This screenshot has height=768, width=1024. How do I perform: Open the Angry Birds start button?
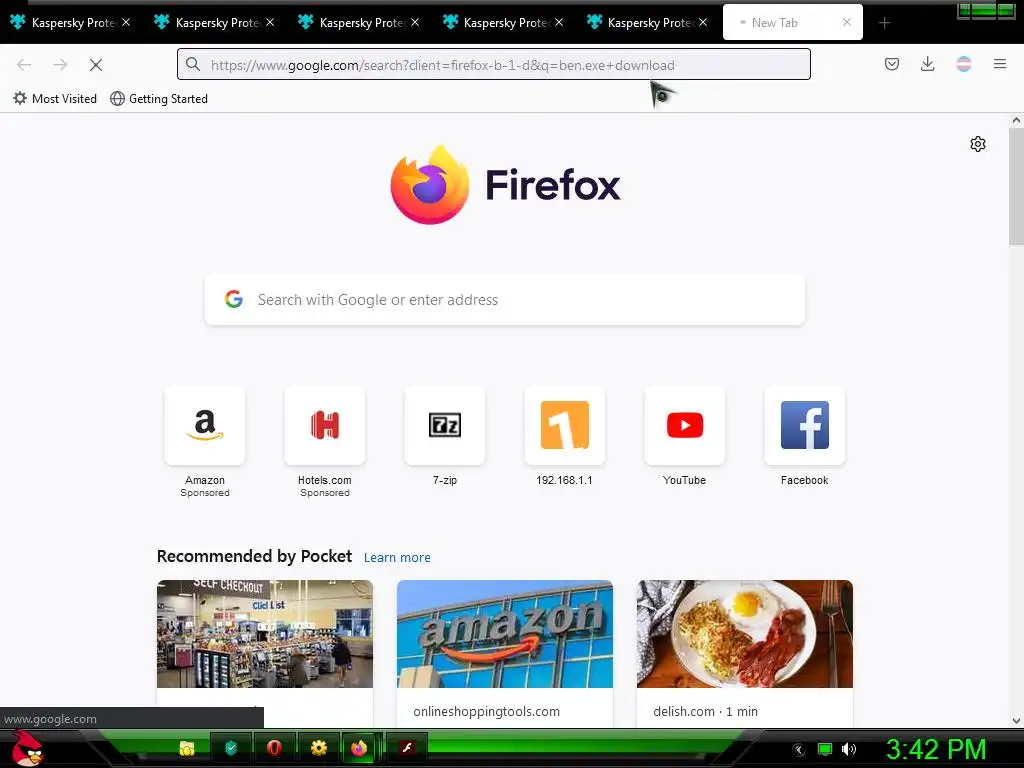point(28,748)
